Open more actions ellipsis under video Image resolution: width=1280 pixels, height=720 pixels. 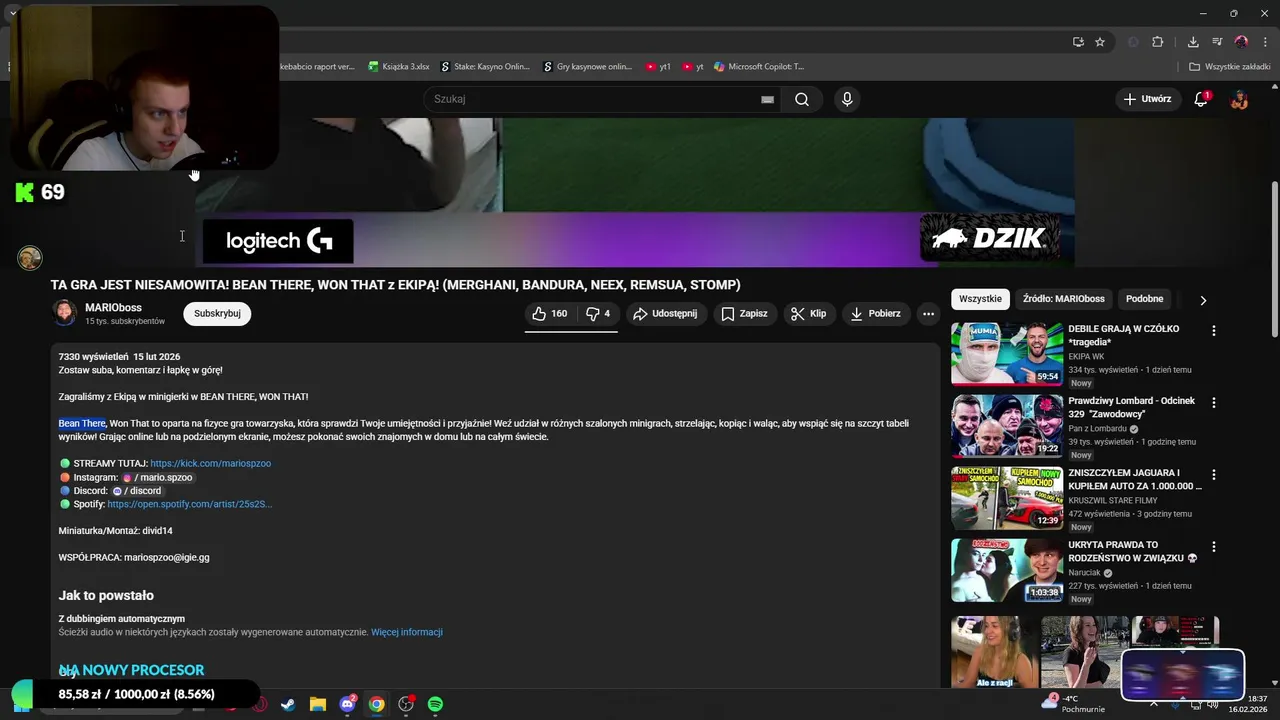(x=928, y=314)
